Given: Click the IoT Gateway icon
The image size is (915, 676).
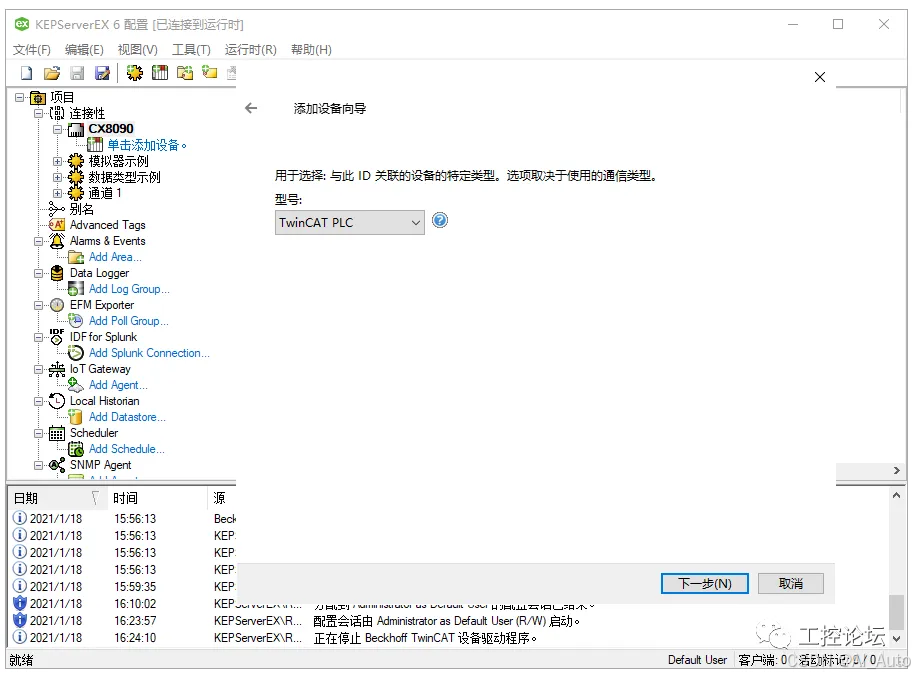Looking at the screenshot, I should coord(57,369).
